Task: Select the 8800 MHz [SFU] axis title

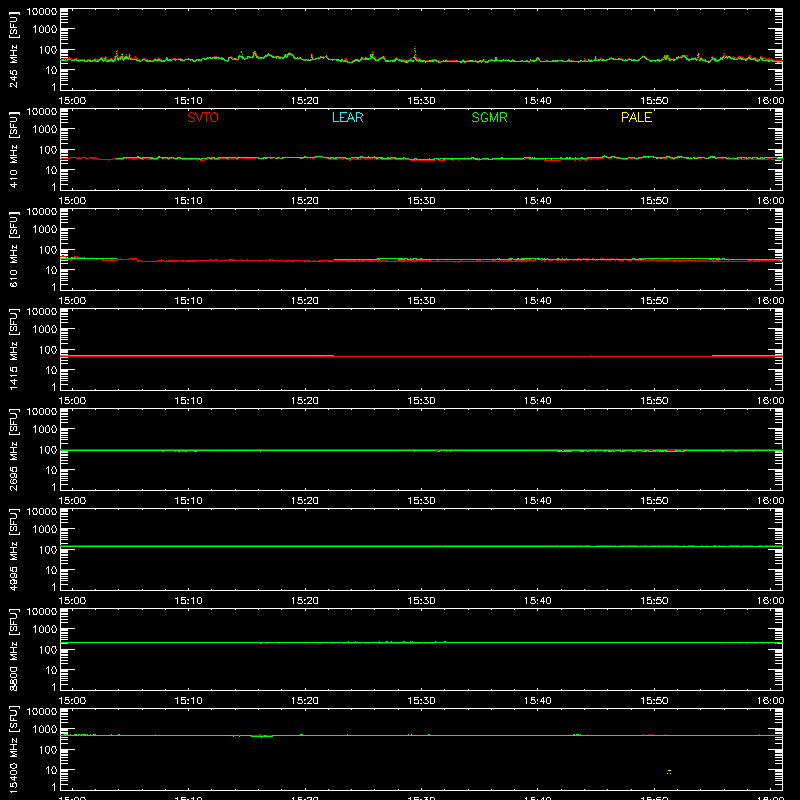Action: point(13,649)
